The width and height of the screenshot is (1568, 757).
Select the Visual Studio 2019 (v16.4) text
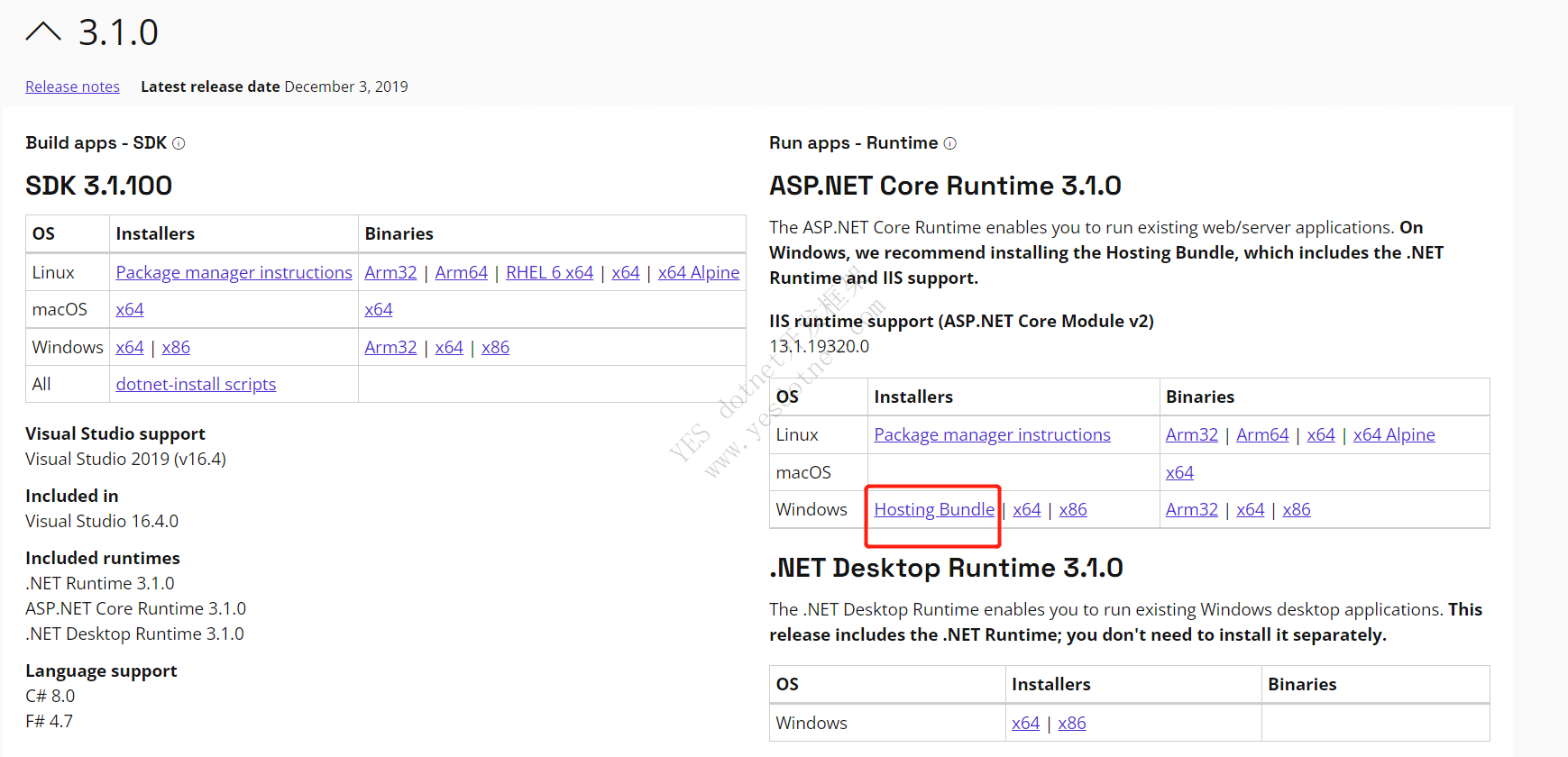coord(125,459)
